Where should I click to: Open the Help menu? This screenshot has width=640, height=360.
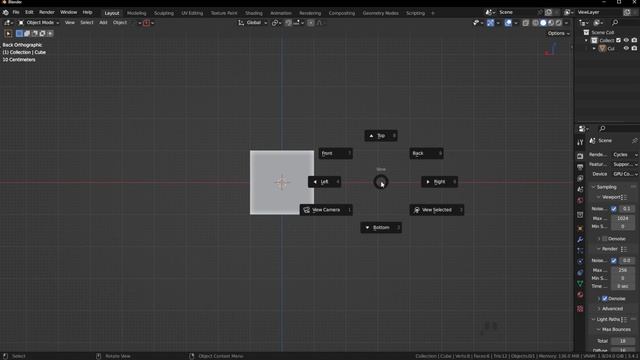click(x=87, y=12)
